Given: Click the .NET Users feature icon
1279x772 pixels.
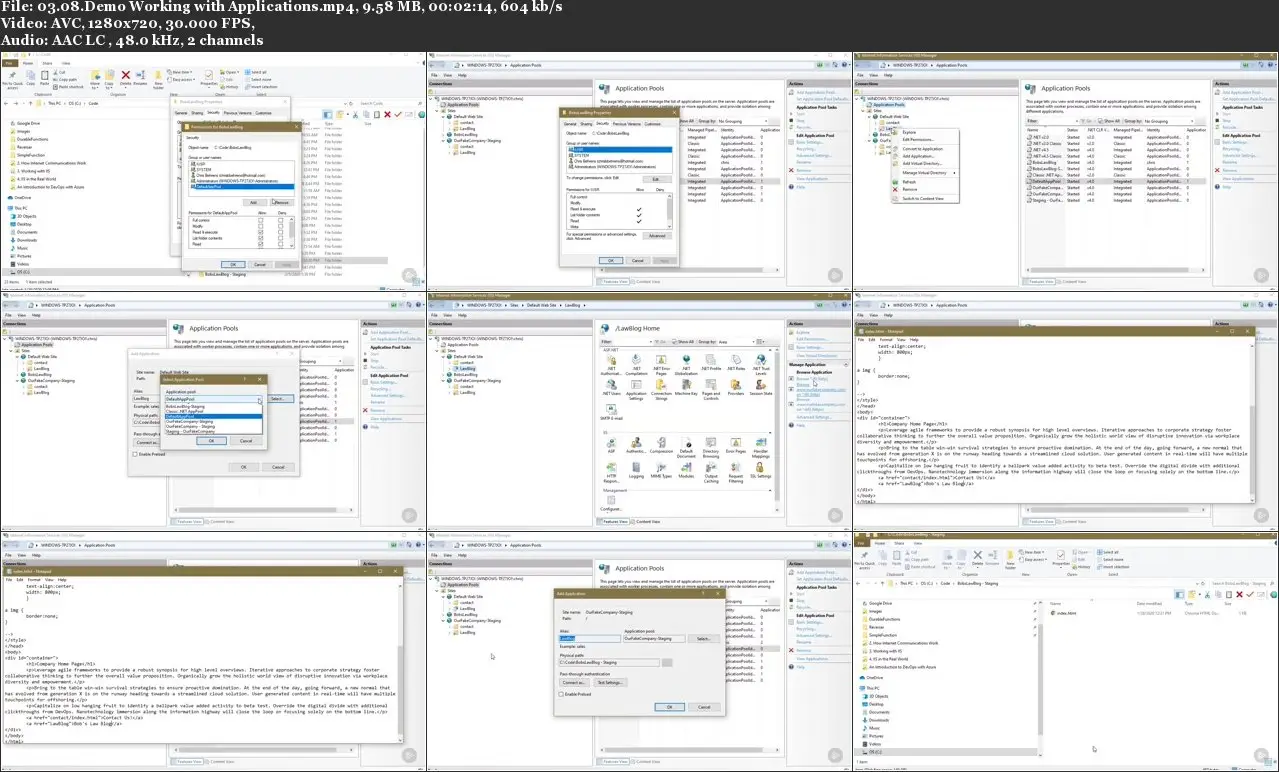Looking at the screenshot, I should 611,388.
